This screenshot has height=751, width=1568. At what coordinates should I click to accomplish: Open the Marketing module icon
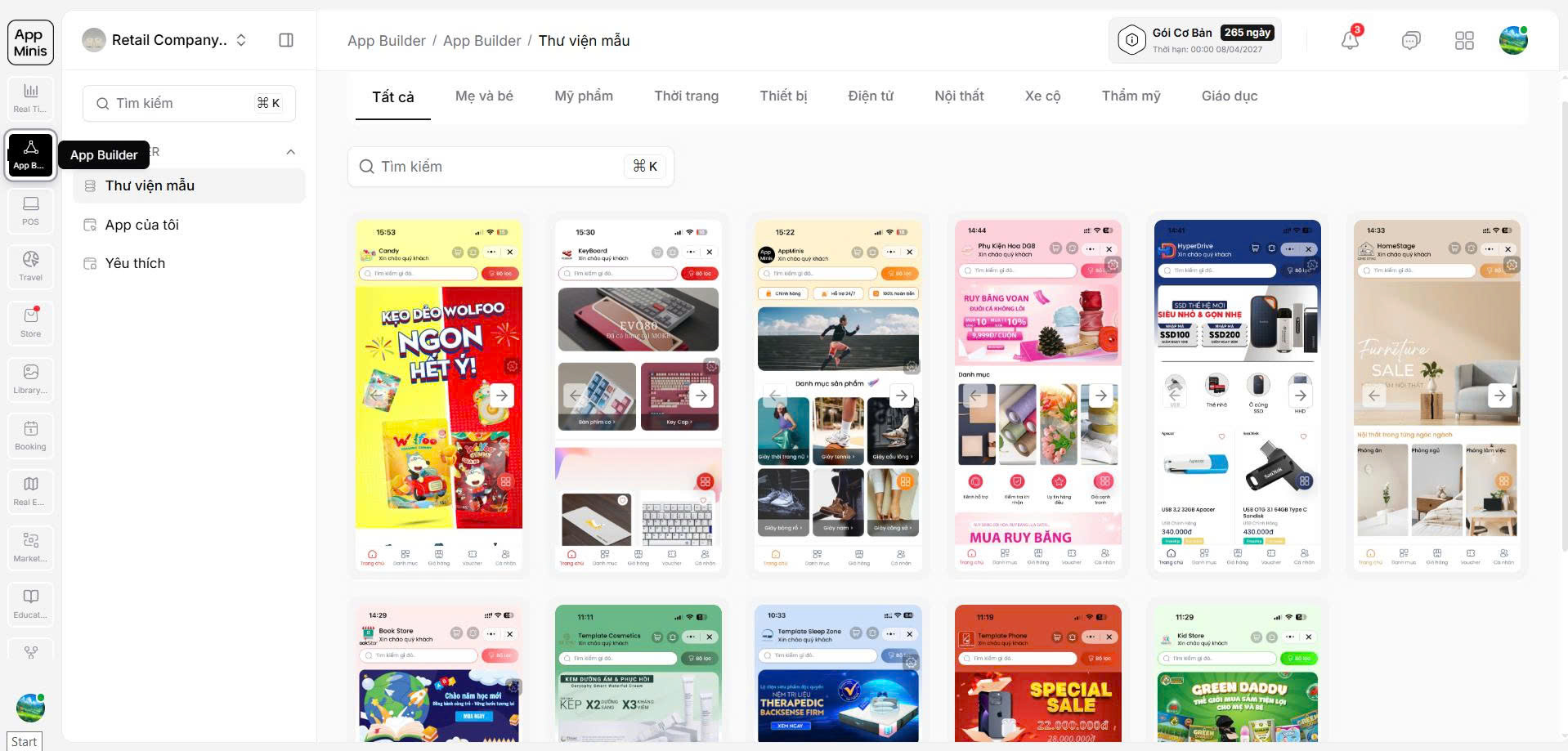pyautogui.click(x=30, y=548)
